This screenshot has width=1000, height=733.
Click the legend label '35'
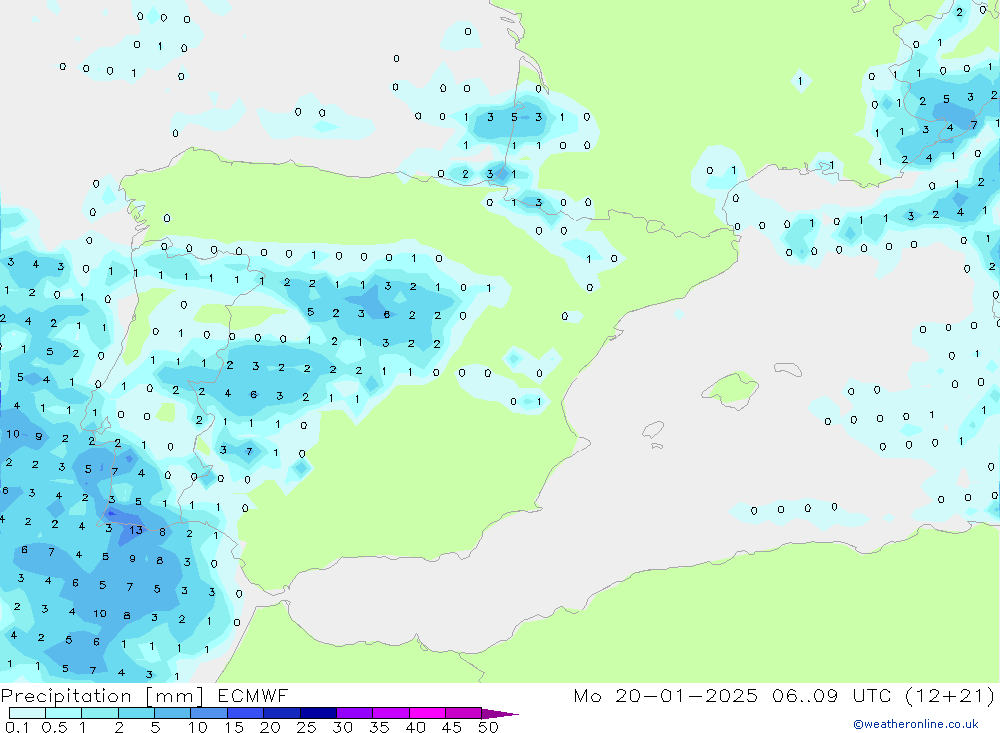(379, 727)
